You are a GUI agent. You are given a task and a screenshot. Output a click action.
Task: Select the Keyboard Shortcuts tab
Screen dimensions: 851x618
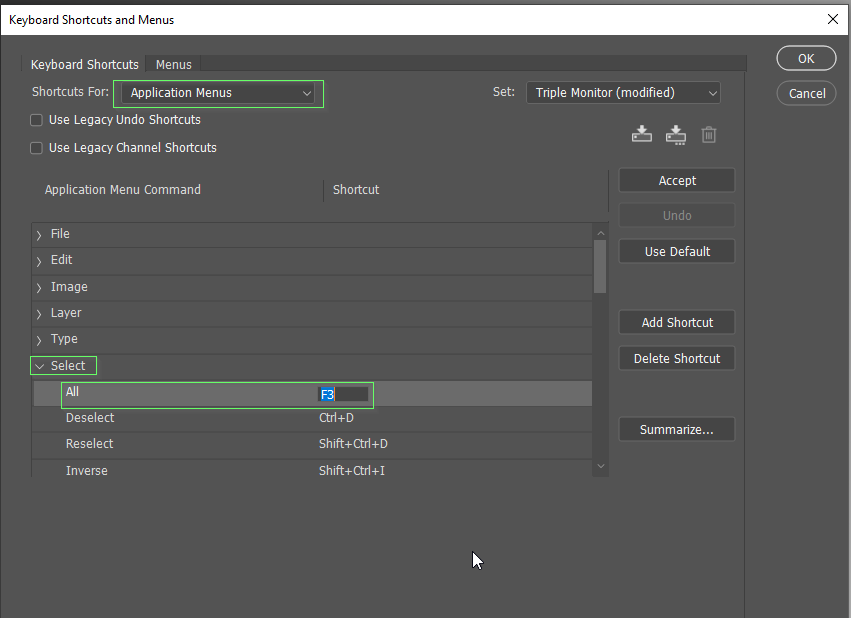(84, 64)
